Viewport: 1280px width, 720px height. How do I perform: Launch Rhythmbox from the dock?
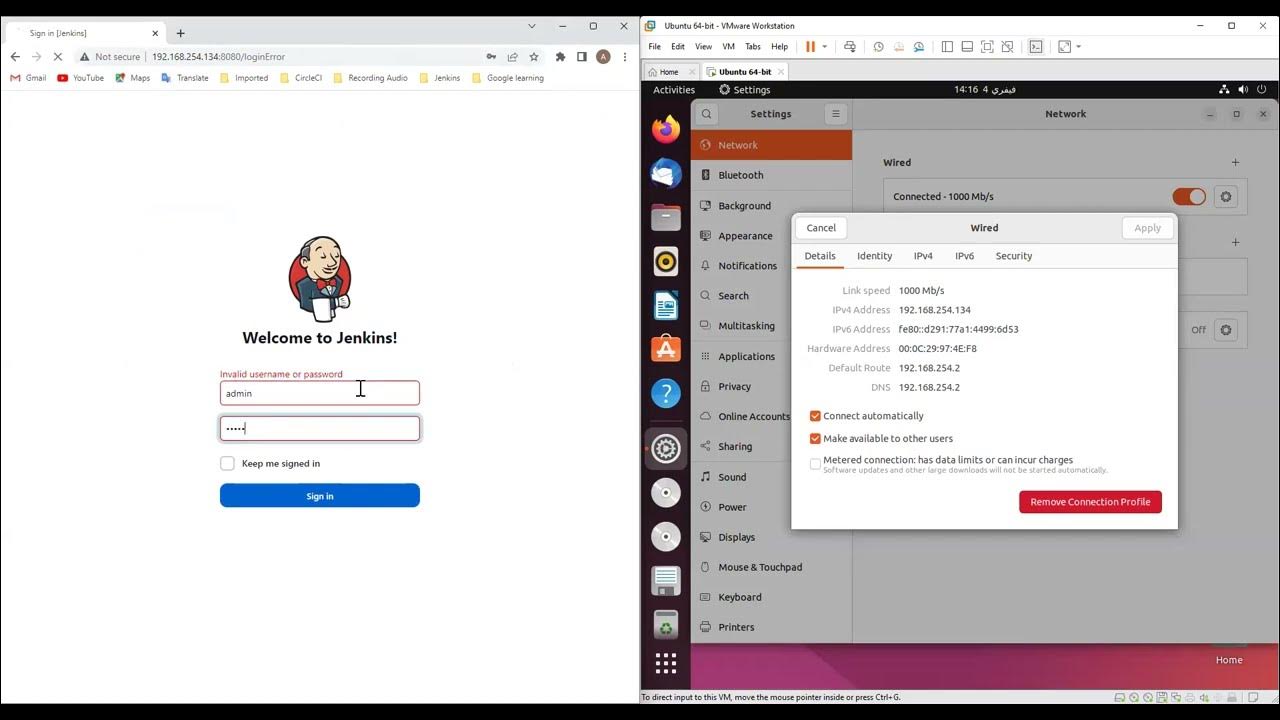pyautogui.click(x=666, y=261)
